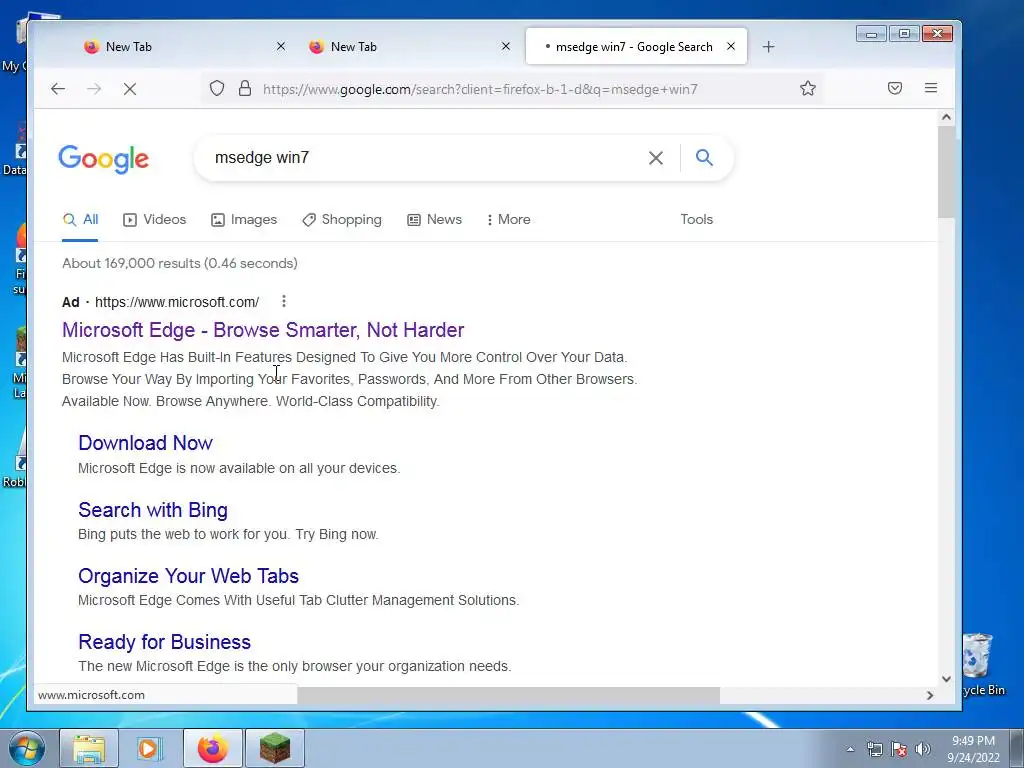Click the address bar URL
The image size is (1024, 768).
[480, 89]
